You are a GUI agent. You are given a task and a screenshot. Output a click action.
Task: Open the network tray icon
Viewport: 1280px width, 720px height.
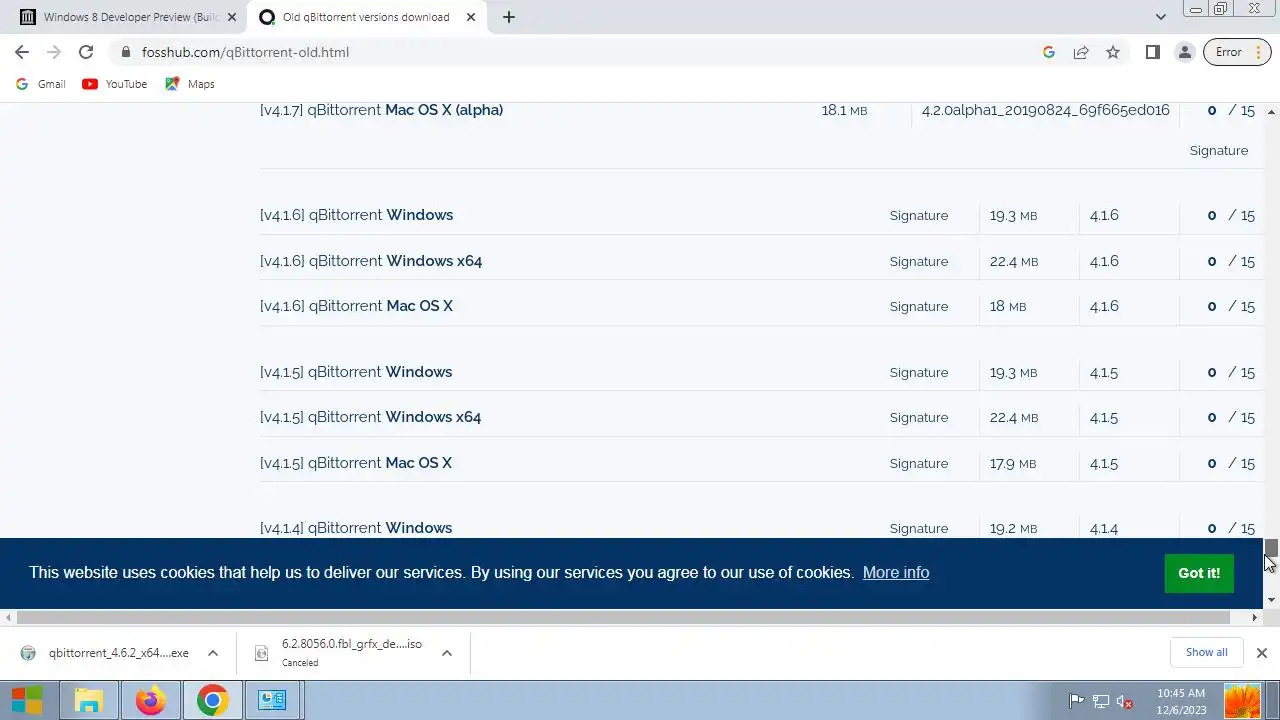(x=1101, y=701)
